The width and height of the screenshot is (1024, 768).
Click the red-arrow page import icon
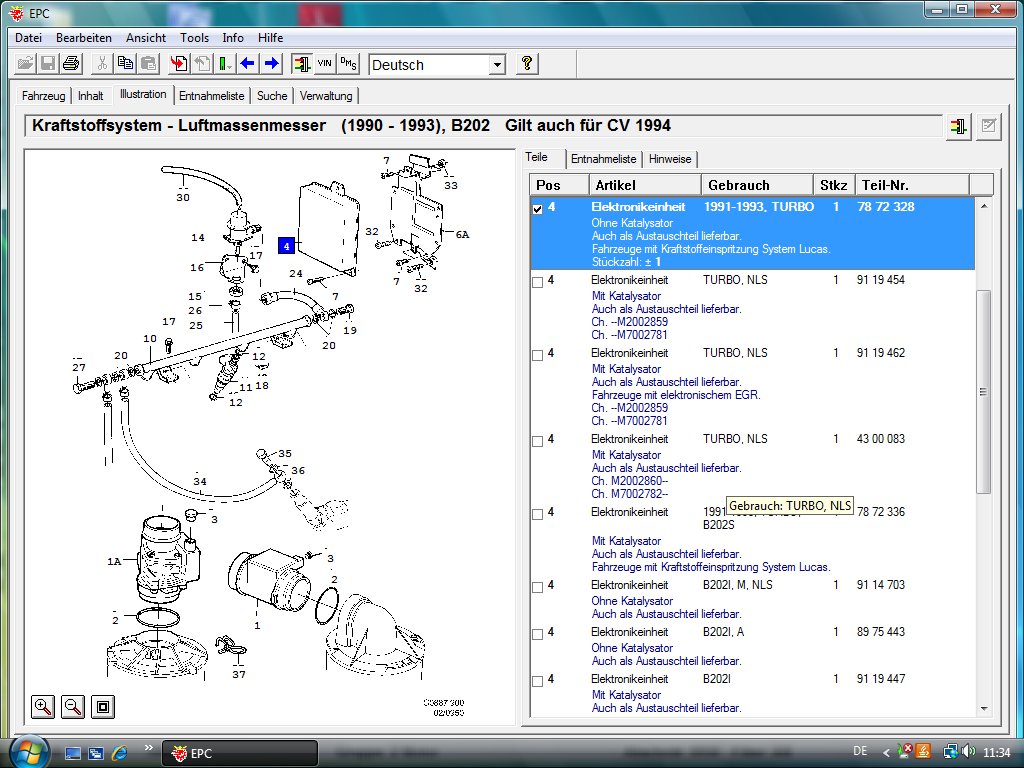pos(179,63)
